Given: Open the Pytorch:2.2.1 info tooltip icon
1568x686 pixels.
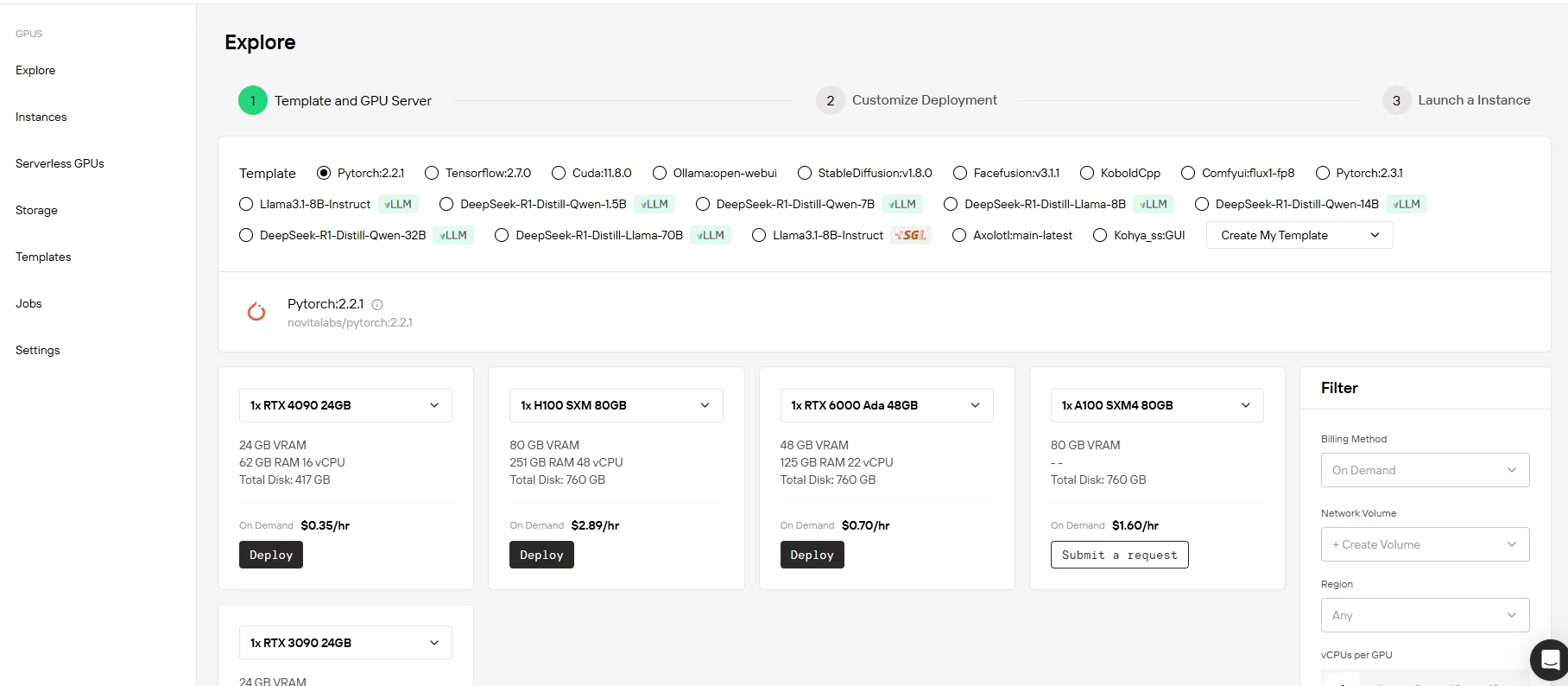Looking at the screenshot, I should [x=377, y=305].
